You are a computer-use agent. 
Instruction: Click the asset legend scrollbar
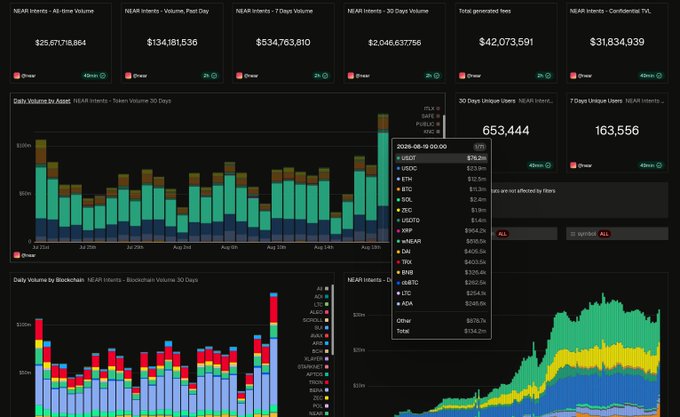pyautogui.click(x=444, y=126)
